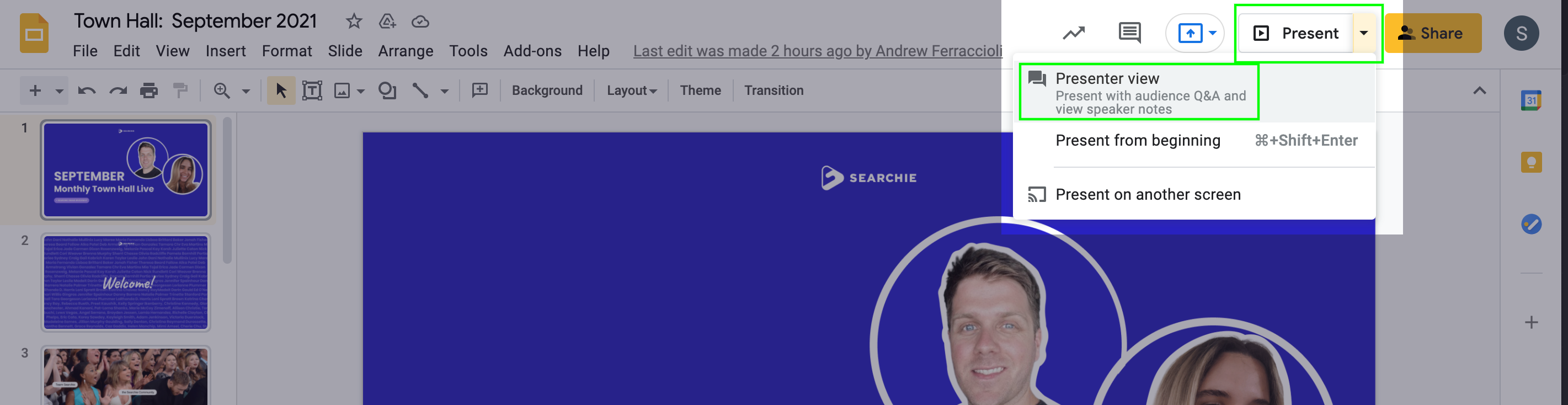
Task: Click the get add-ons plus icon
Action: point(1531,322)
